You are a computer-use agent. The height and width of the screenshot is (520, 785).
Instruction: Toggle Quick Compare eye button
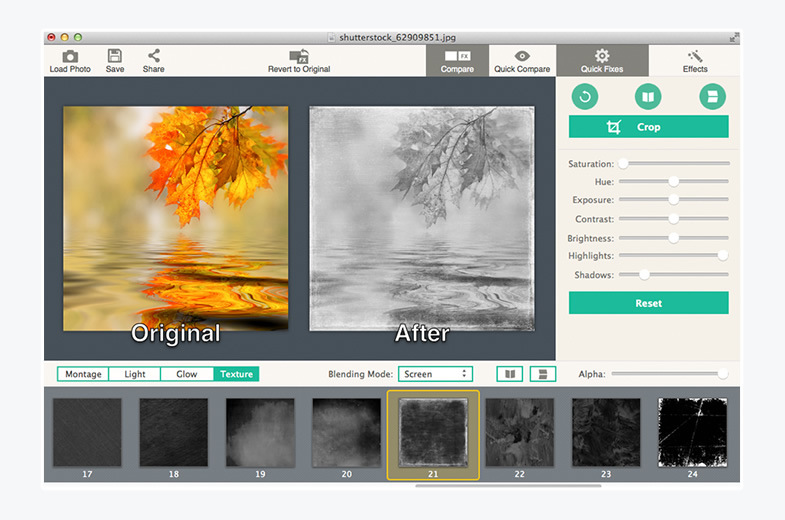522,60
